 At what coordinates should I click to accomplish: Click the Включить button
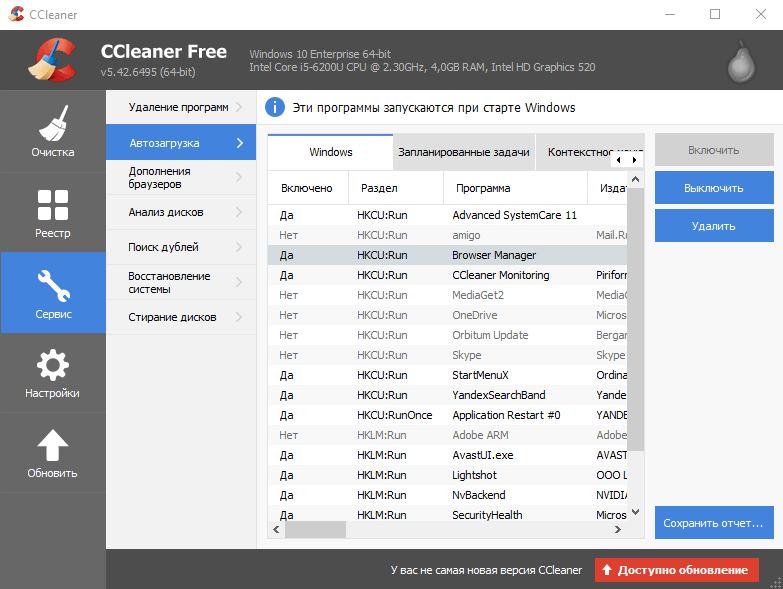(714, 150)
